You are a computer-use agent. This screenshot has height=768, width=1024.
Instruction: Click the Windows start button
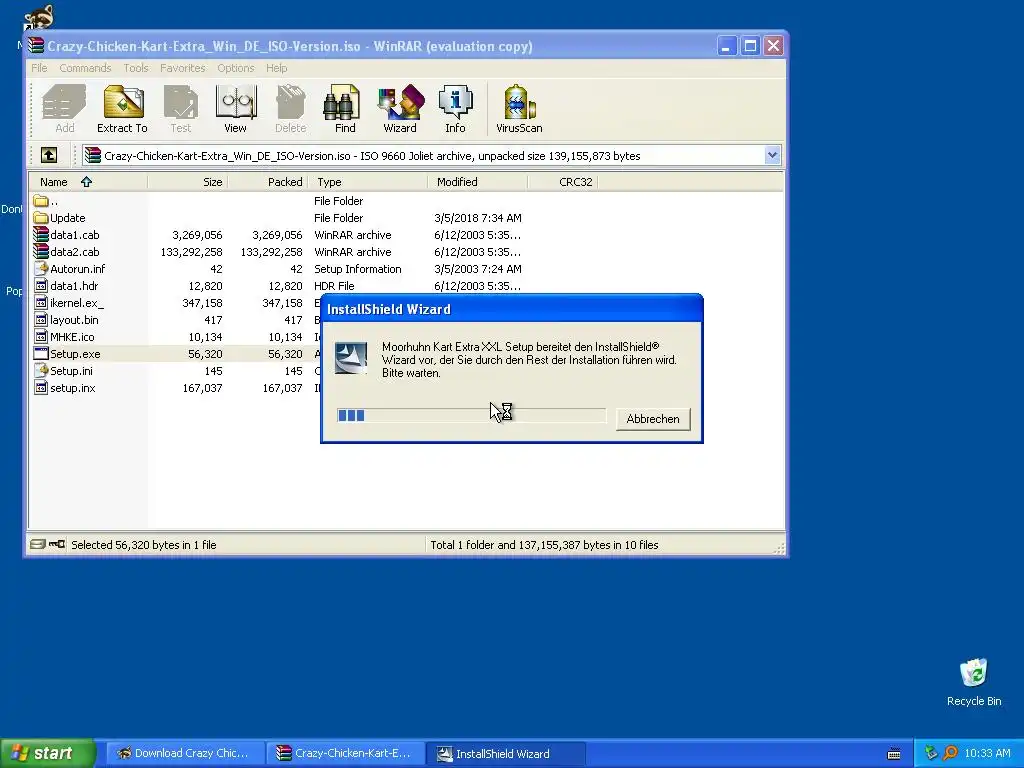[48, 753]
